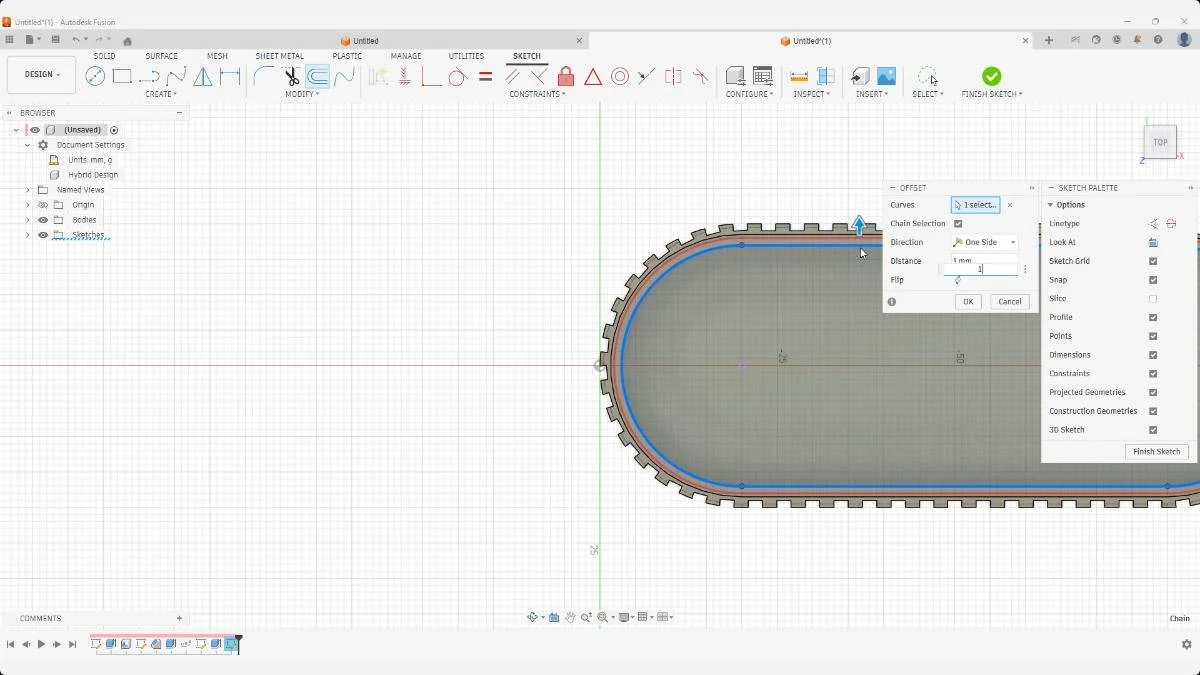Select the Pan tool in navigation bar
The image size is (1200, 675).
570,618
